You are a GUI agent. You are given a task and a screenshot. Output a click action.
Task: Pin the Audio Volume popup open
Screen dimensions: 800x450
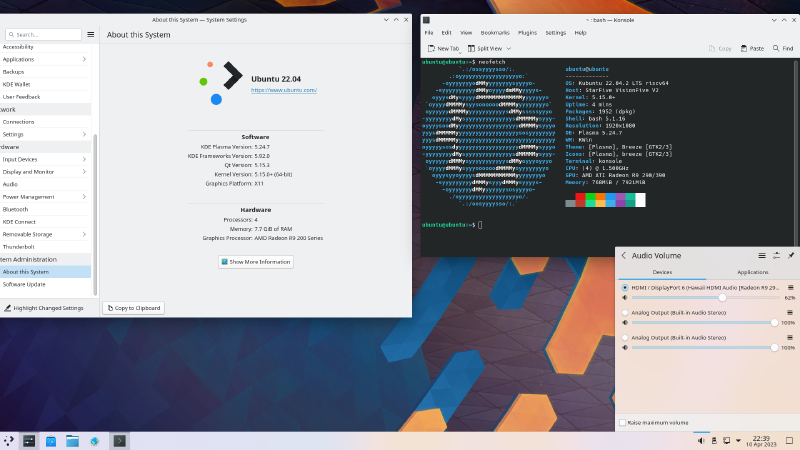790,256
